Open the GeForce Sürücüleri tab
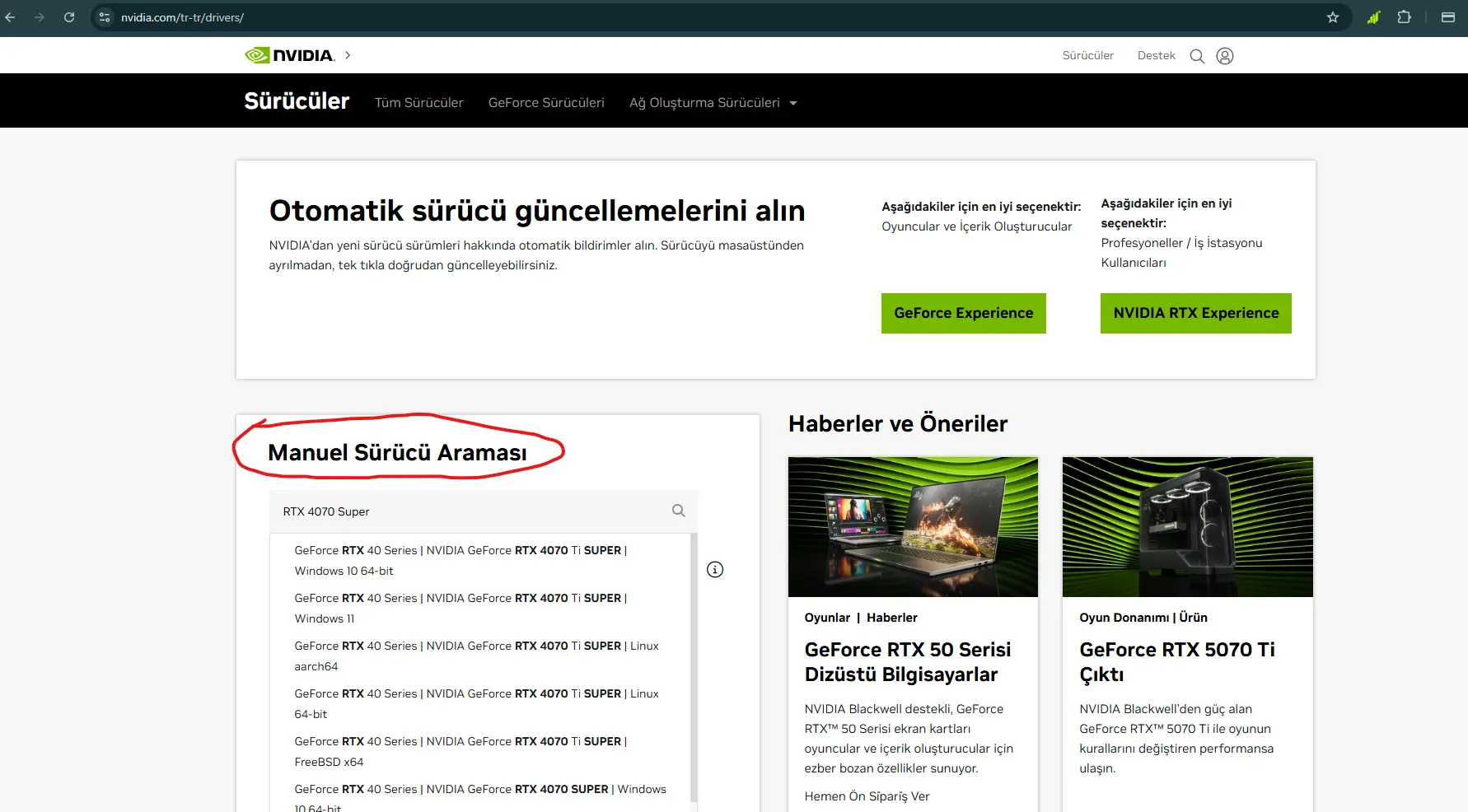 click(546, 102)
